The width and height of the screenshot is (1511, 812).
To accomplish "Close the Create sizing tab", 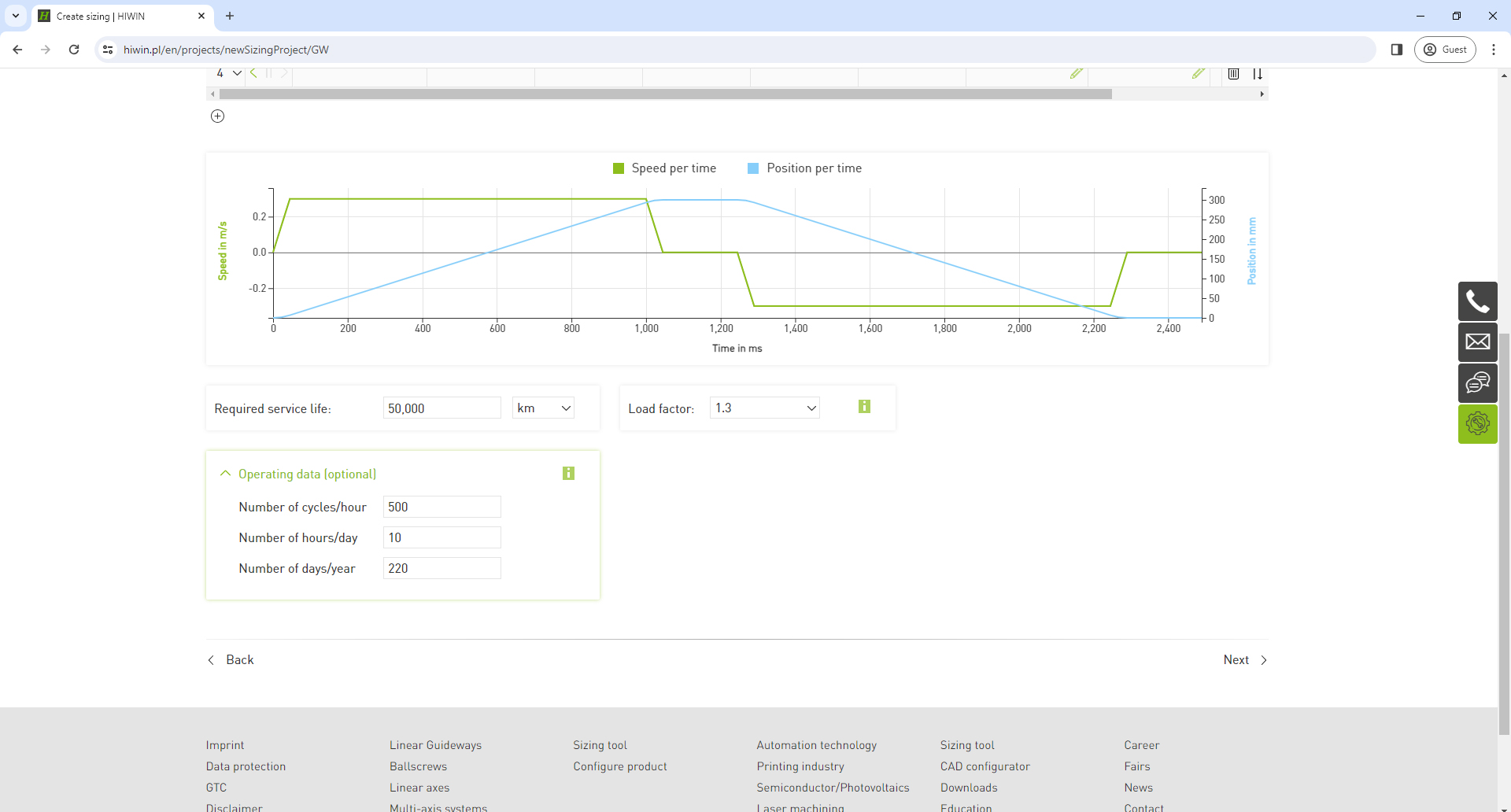I will pyautogui.click(x=201, y=16).
